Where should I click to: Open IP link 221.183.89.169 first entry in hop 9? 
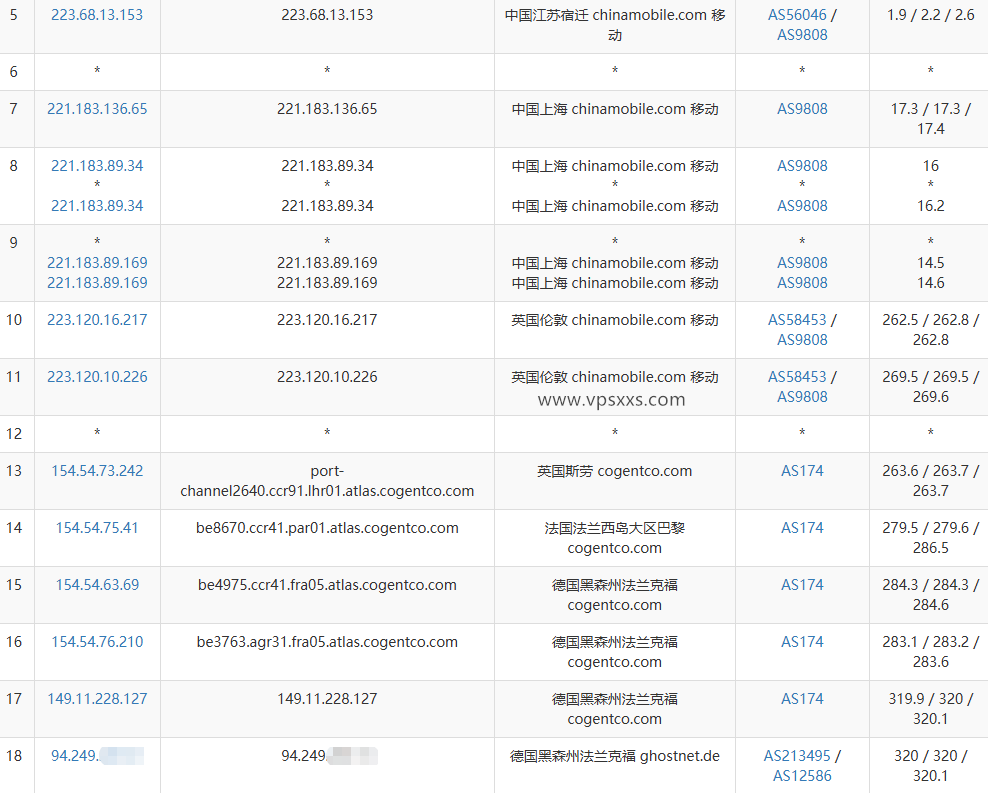click(97, 263)
